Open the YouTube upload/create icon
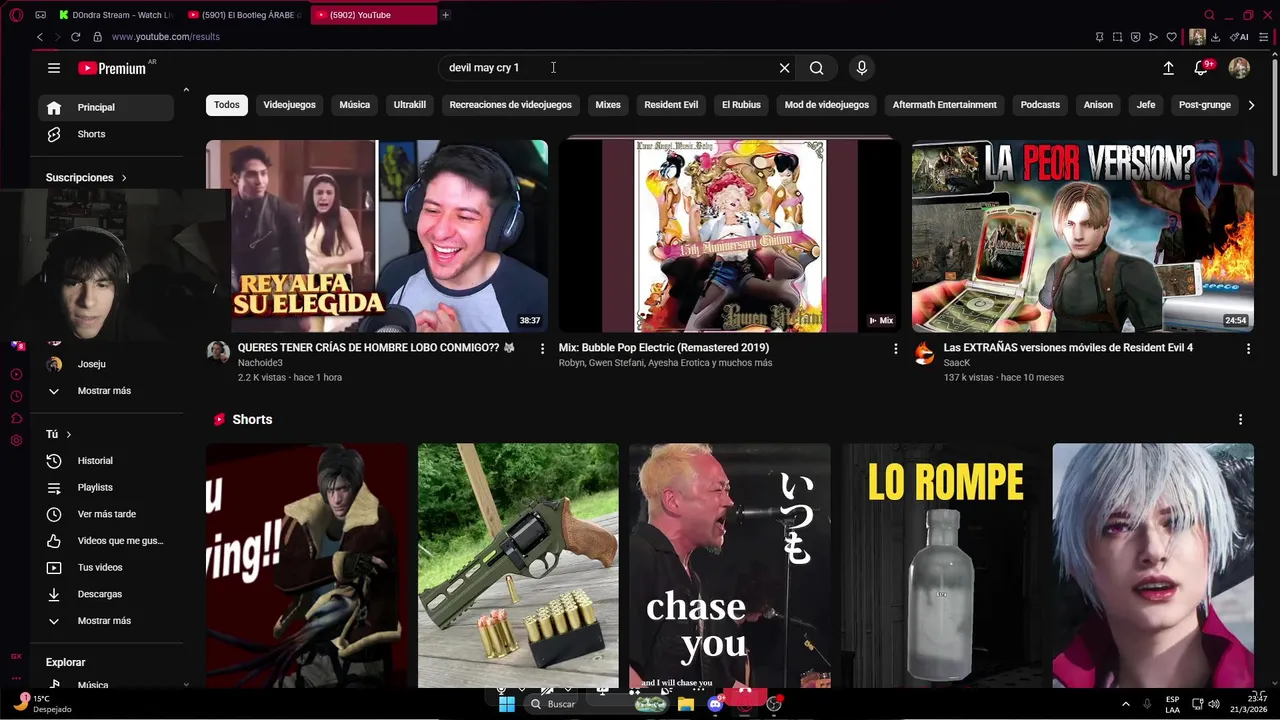The width and height of the screenshot is (1280, 720). [x=1168, y=68]
